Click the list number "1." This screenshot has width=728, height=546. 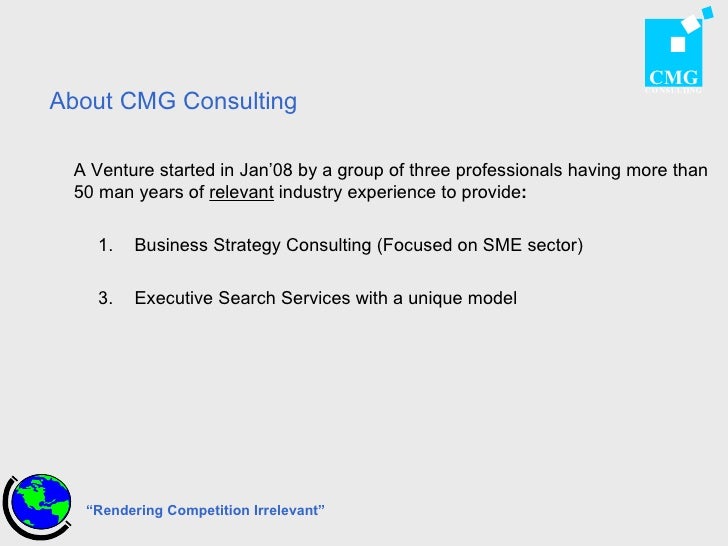pyautogui.click(x=106, y=245)
